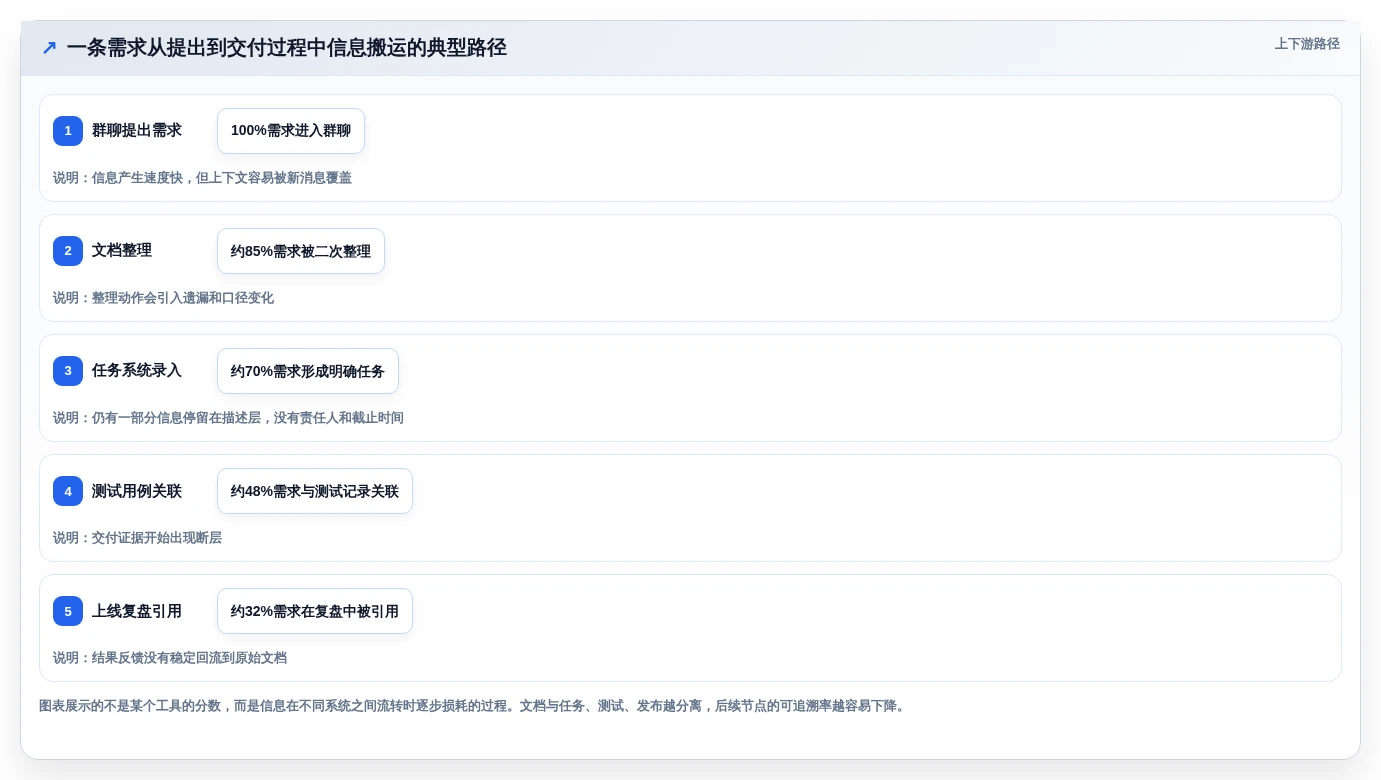
Task: Select step number 2 badge
Action: (68, 251)
